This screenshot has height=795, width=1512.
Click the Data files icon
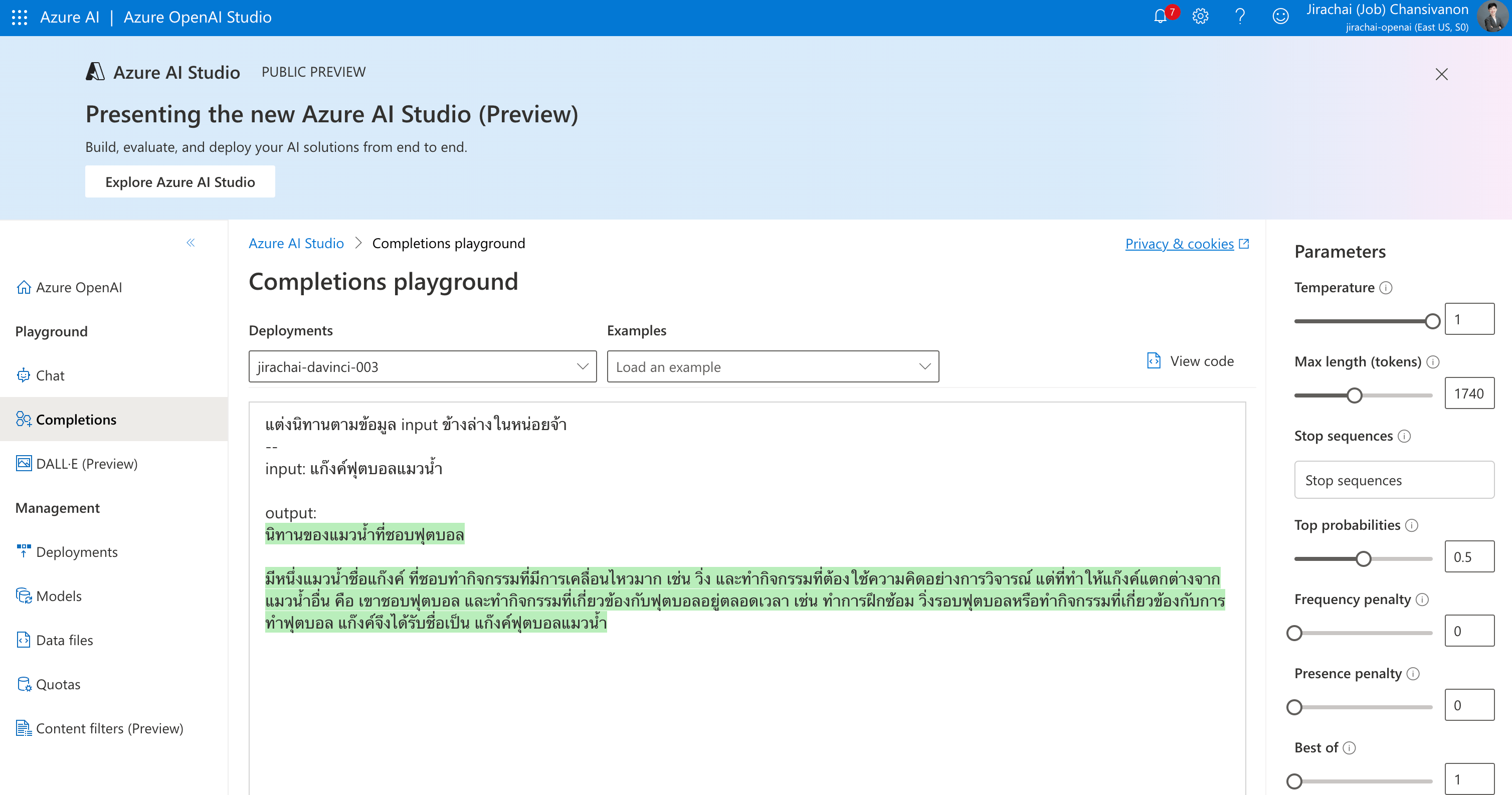24,640
